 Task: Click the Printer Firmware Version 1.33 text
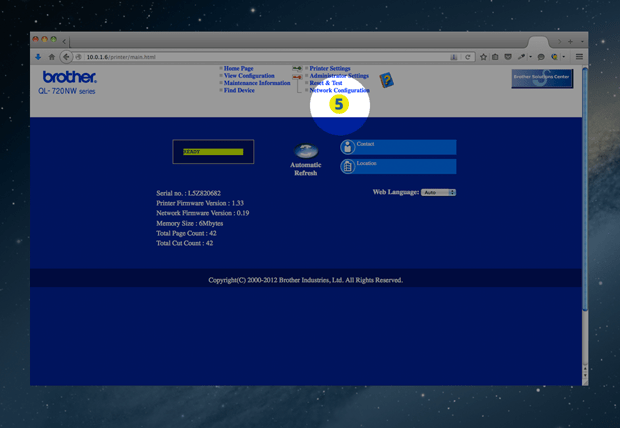pyautogui.click(x=200, y=203)
